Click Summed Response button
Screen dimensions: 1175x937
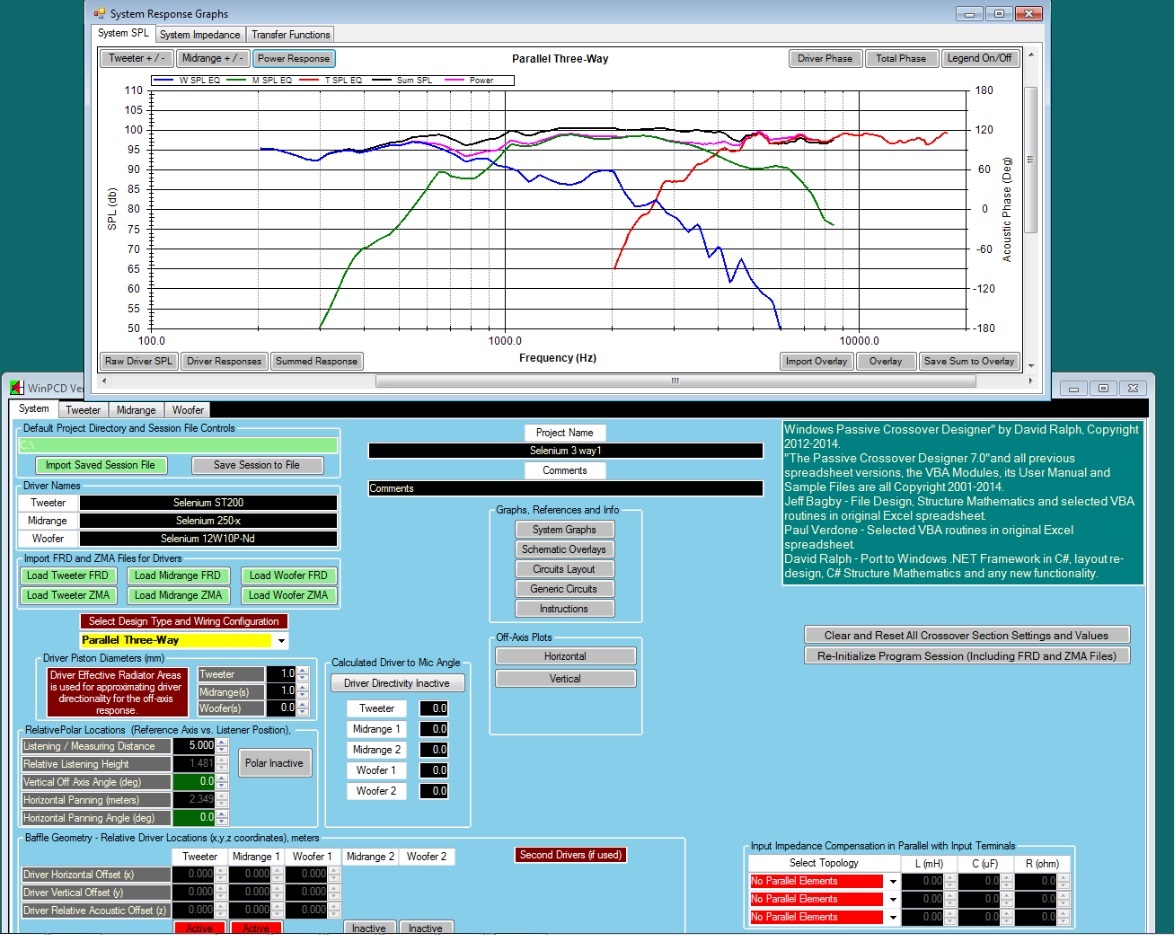tap(316, 361)
